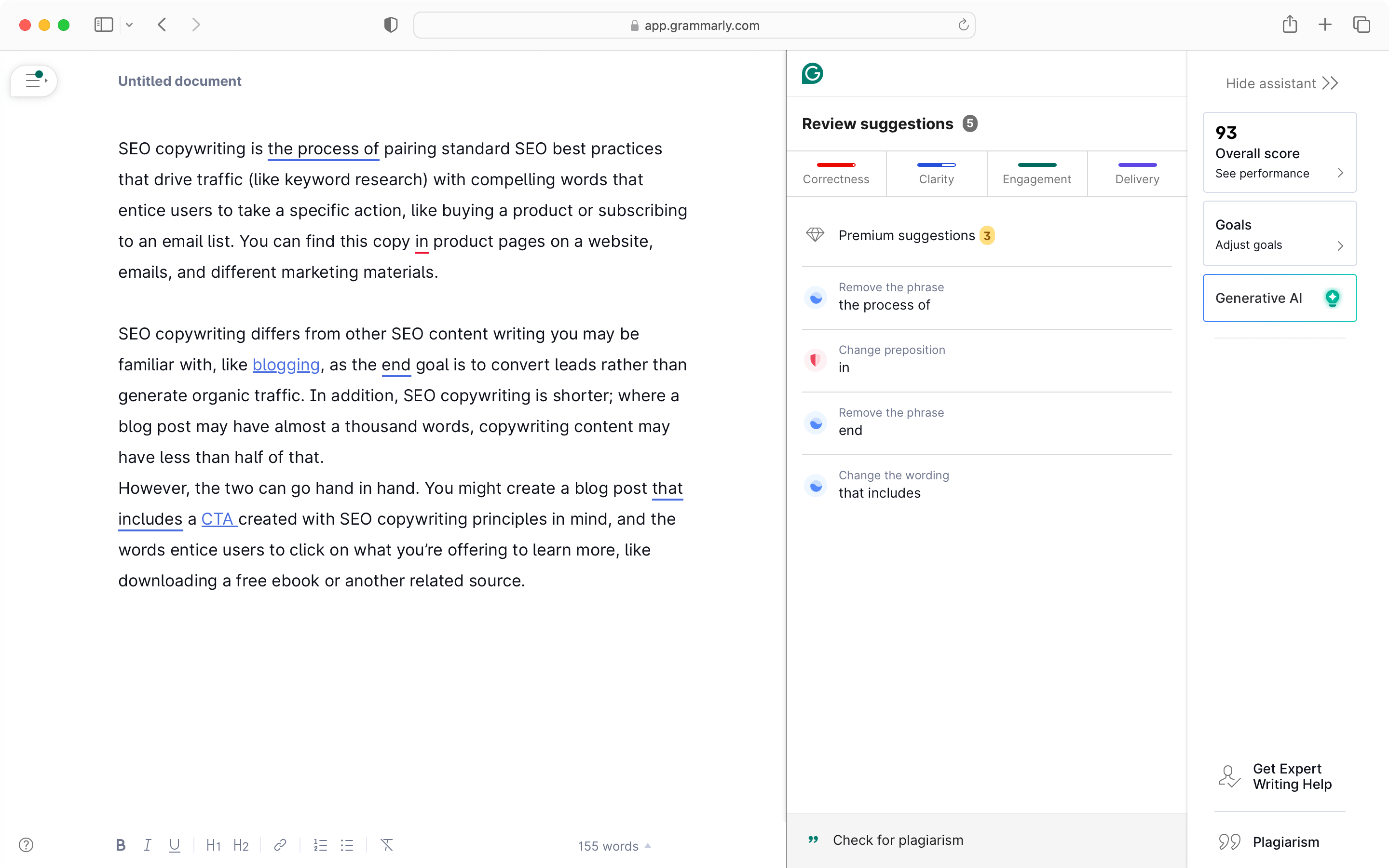Click the Grammarly logo icon
The height and width of the screenshot is (868, 1389).
click(812, 73)
